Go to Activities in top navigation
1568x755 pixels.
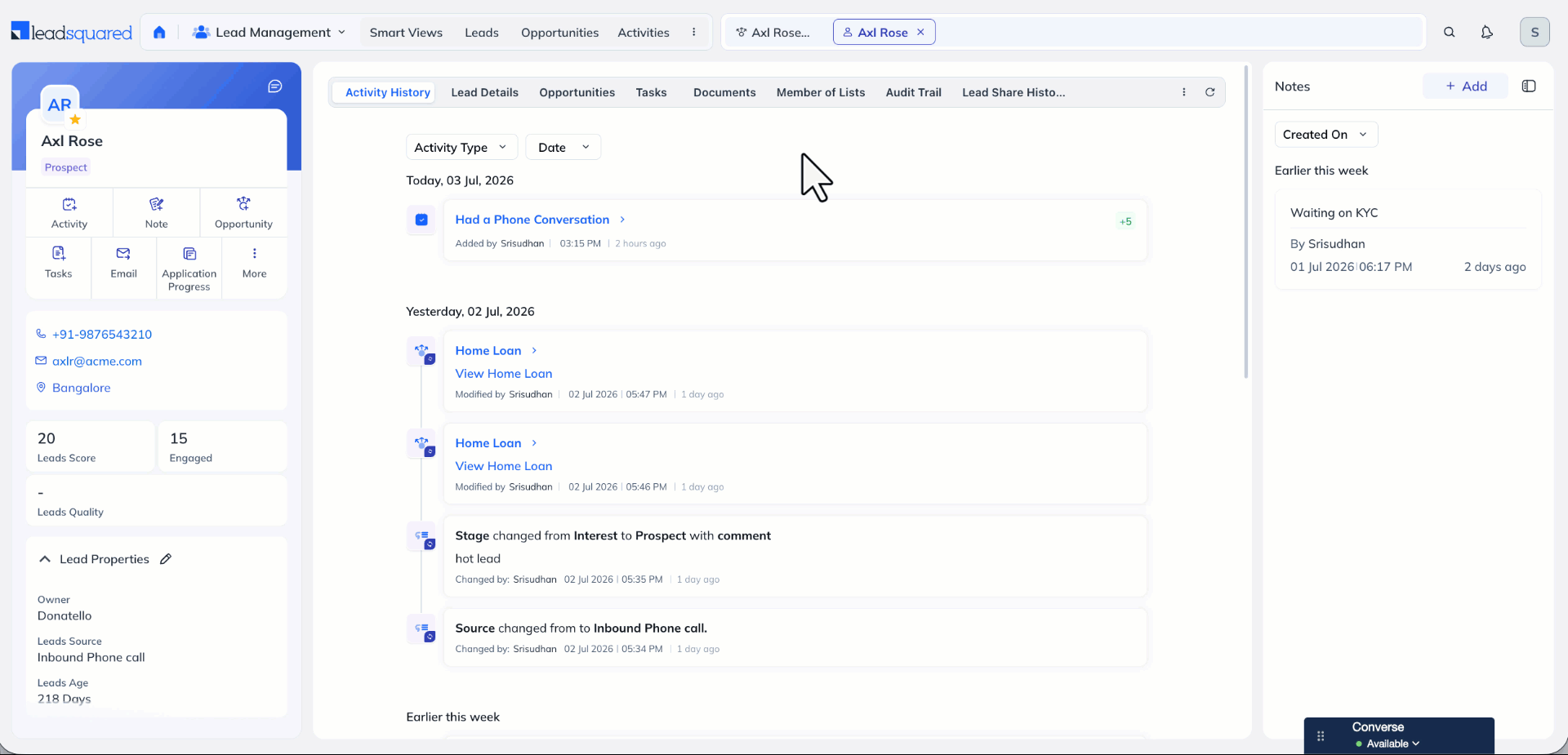tap(644, 33)
